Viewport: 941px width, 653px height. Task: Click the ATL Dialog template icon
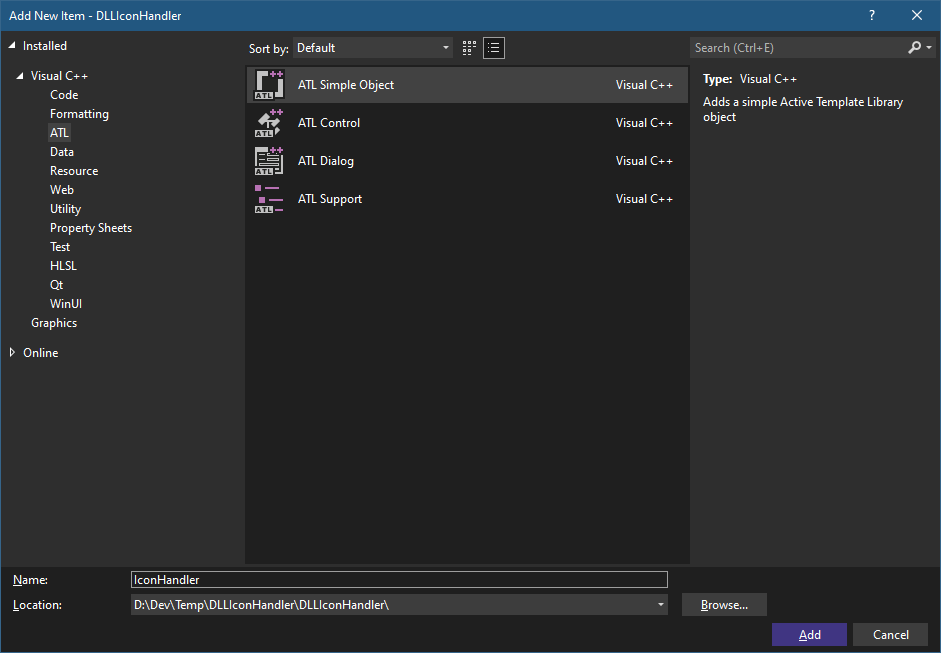[269, 161]
